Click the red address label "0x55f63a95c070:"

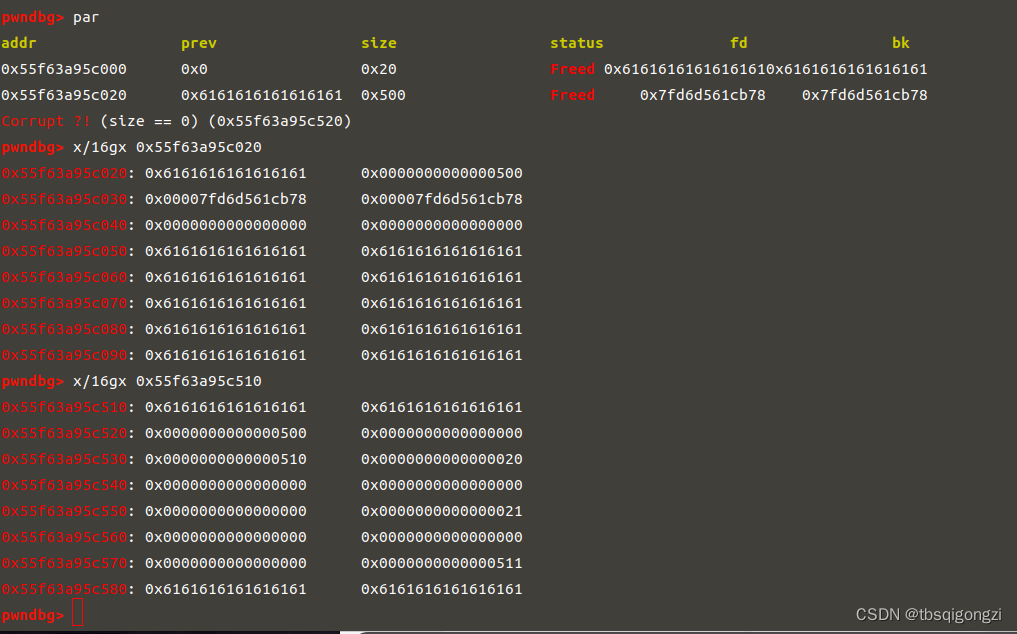(x=68, y=303)
